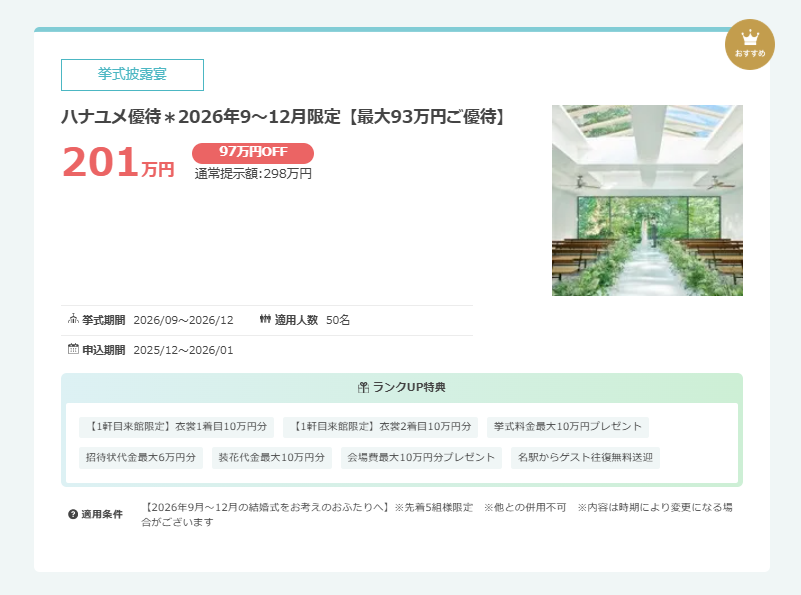Viewport: 801px width, 595px height.
Task: Select the 会場費最大10万円分プレゼント benefit tag
Action: click(x=421, y=458)
